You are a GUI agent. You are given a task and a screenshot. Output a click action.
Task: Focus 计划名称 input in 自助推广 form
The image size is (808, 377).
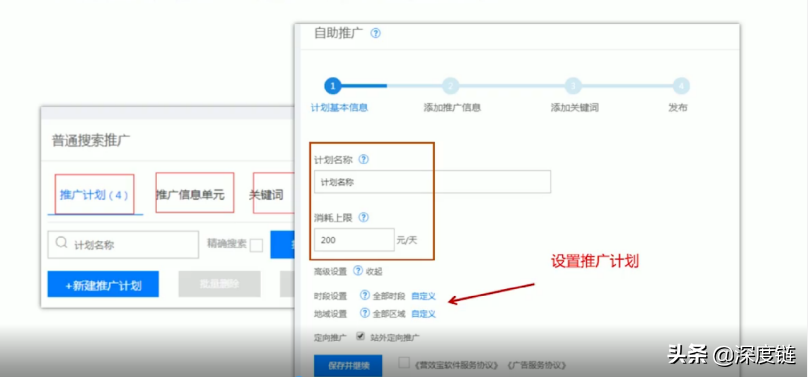pos(432,182)
